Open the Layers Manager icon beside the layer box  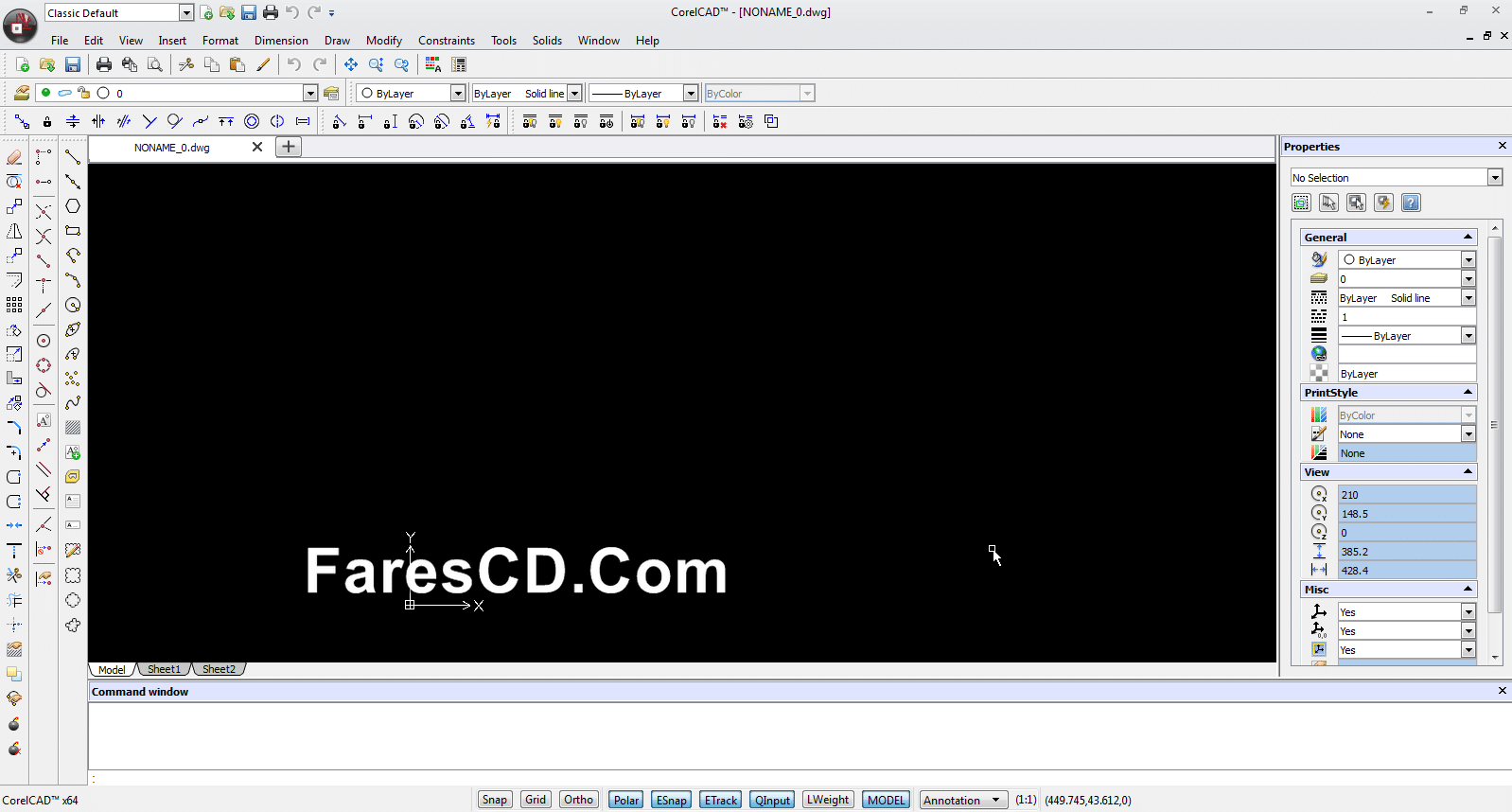[x=331, y=93]
